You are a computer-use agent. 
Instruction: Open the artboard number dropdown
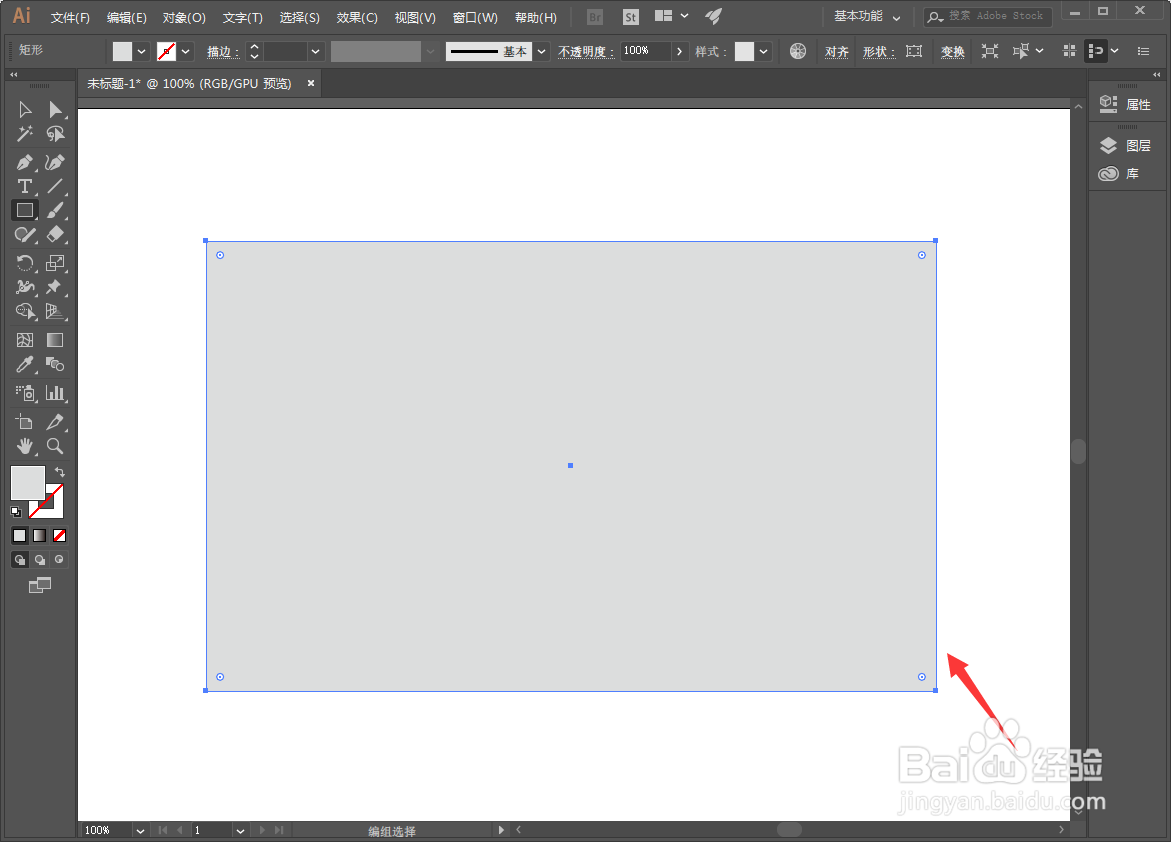(x=240, y=830)
